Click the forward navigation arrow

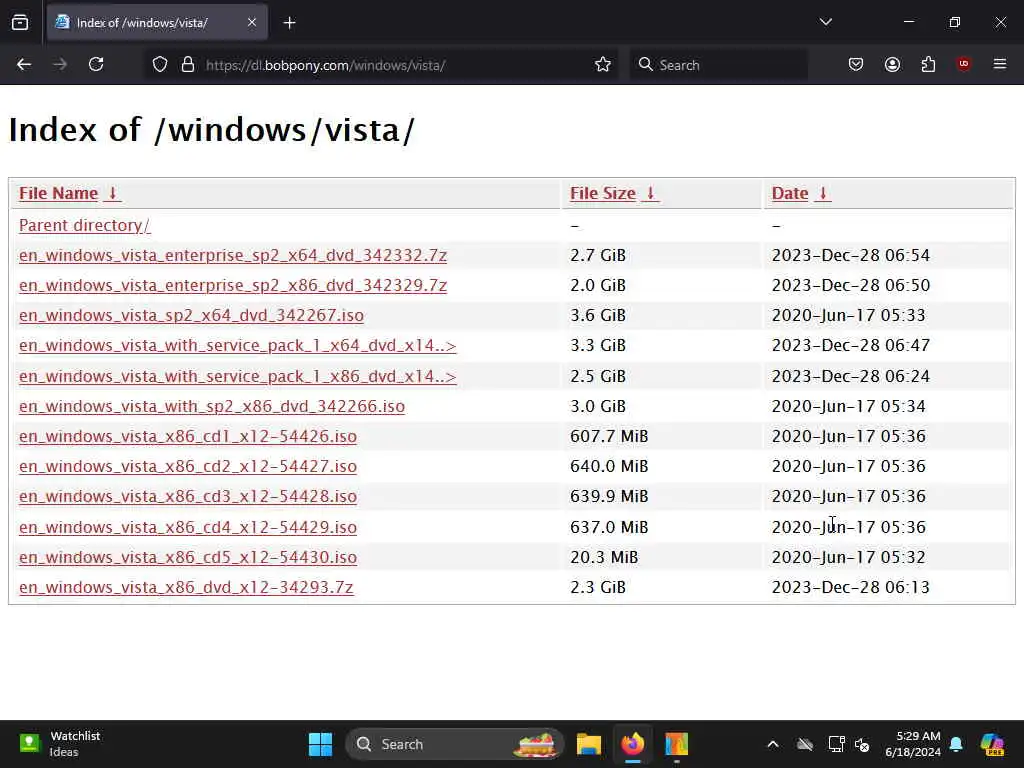pos(60,64)
